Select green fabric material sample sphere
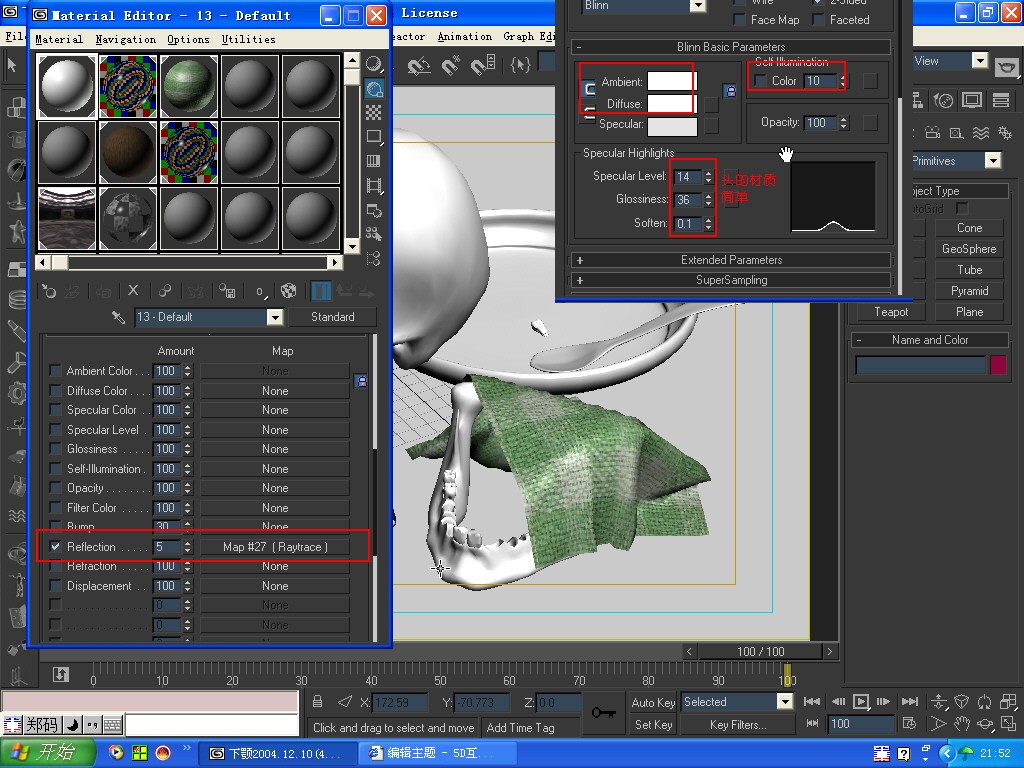 click(189, 86)
